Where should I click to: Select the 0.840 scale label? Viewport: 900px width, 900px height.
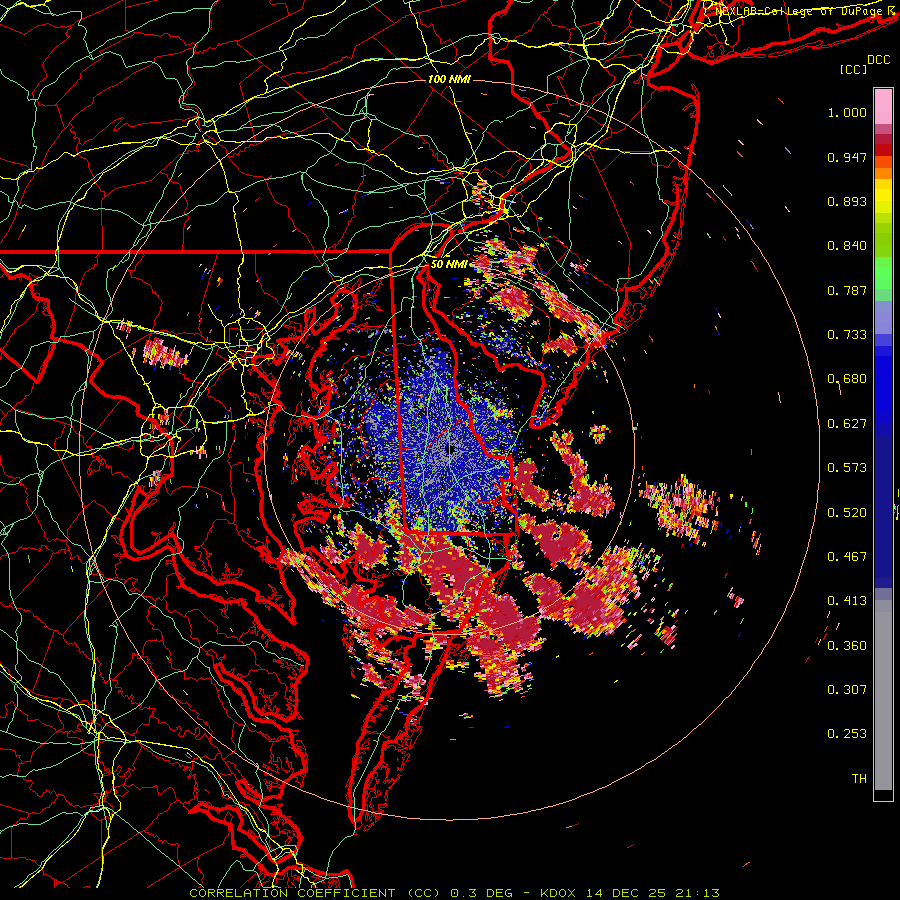click(x=847, y=246)
